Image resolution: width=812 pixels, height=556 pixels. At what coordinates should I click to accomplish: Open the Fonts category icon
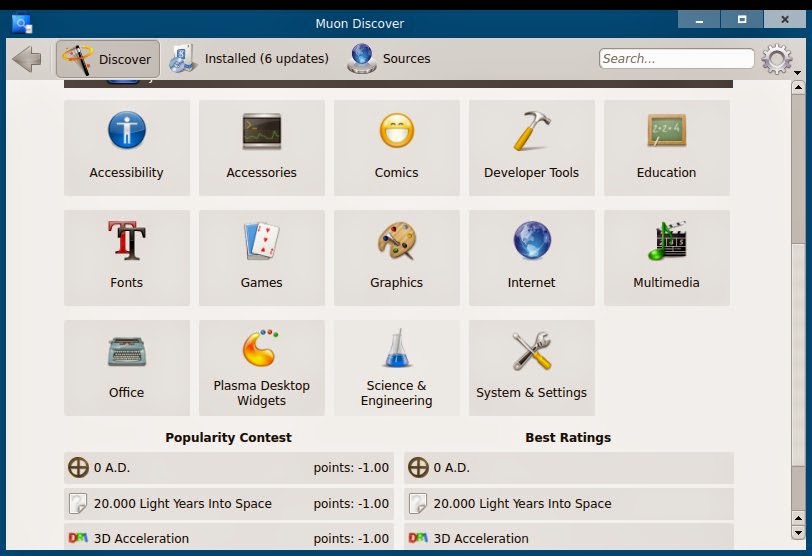(127, 240)
